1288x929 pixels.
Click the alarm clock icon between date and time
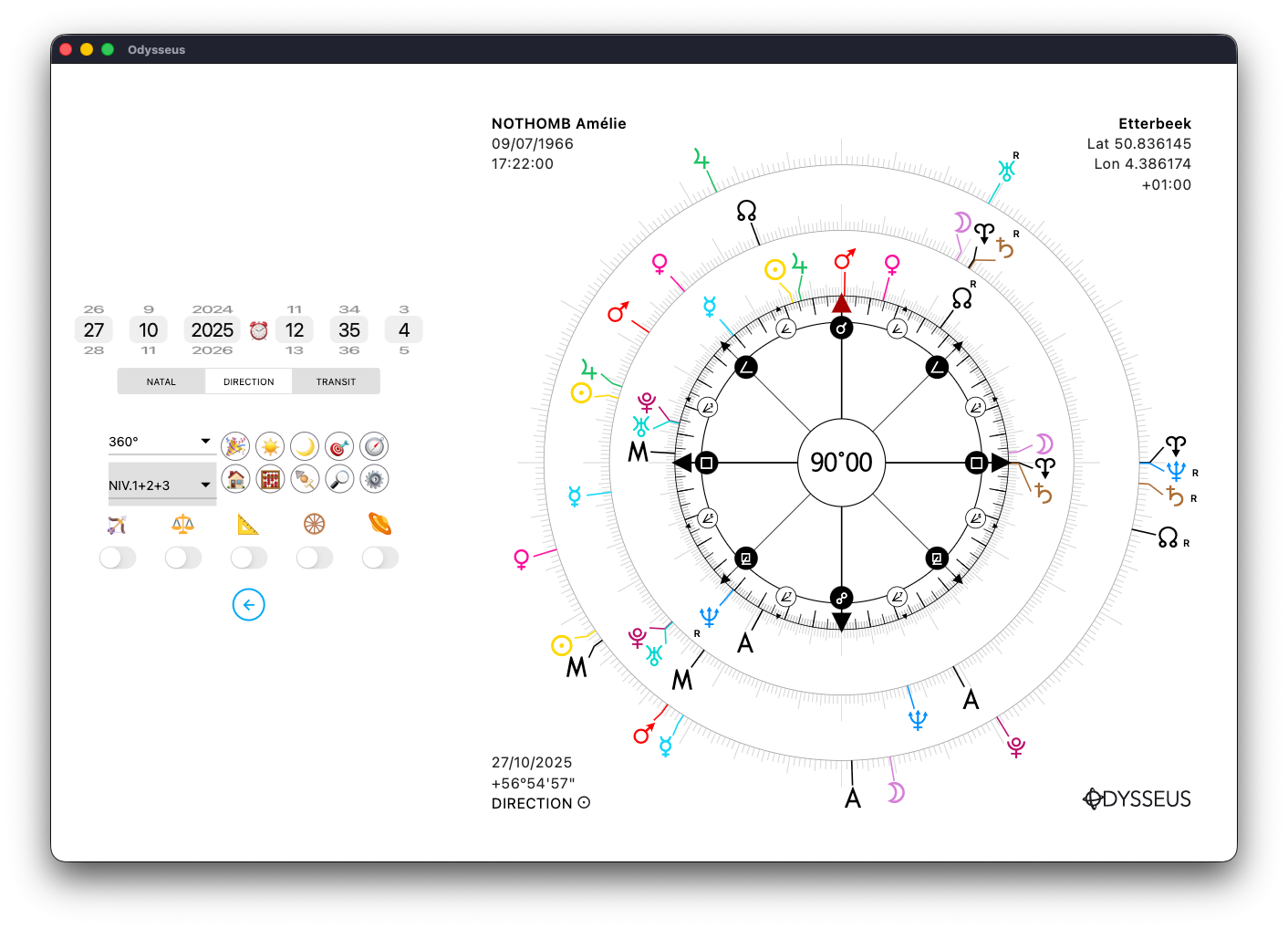pyautogui.click(x=259, y=330)
